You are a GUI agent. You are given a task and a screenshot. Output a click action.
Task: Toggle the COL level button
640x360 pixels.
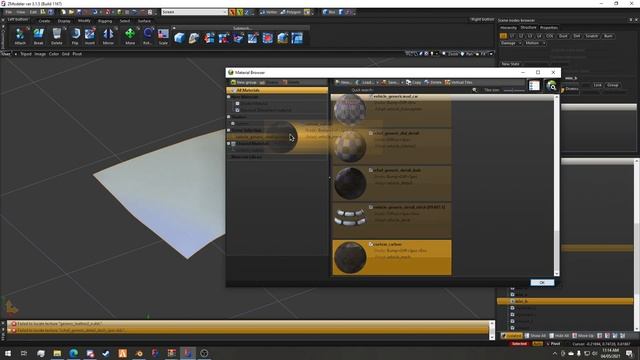[x=549, y=36]
